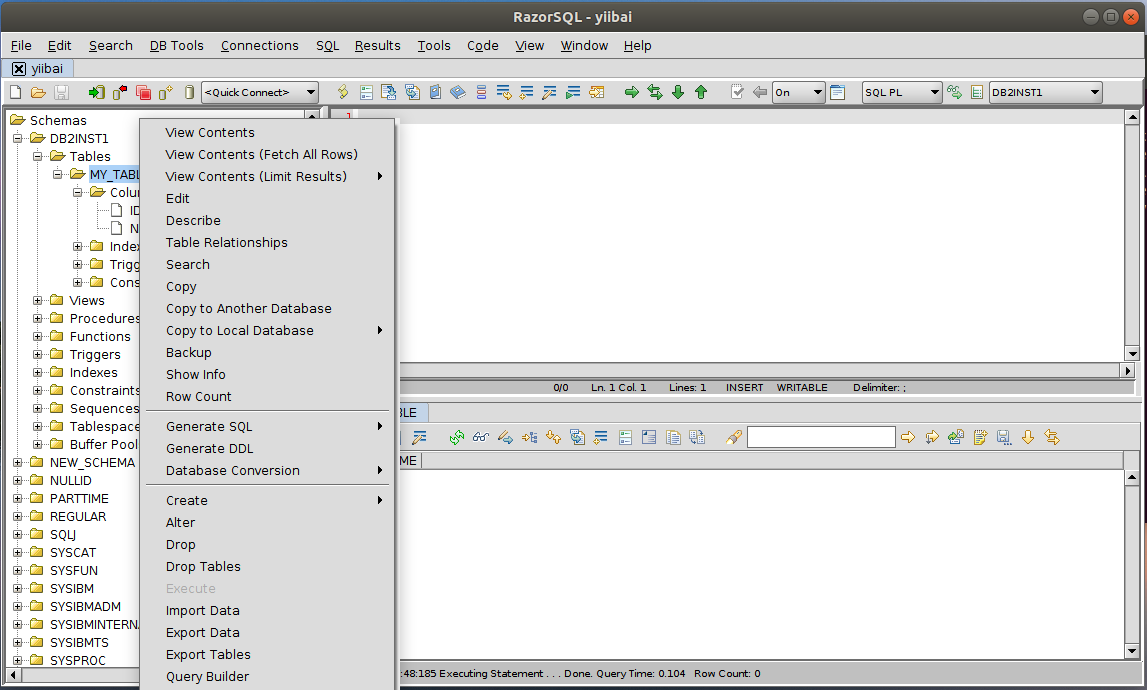This screenshot has height=690, width=1147.
Task: Click the schema tree horizontal scrollbar left arrow
Action: coord(13,675)
